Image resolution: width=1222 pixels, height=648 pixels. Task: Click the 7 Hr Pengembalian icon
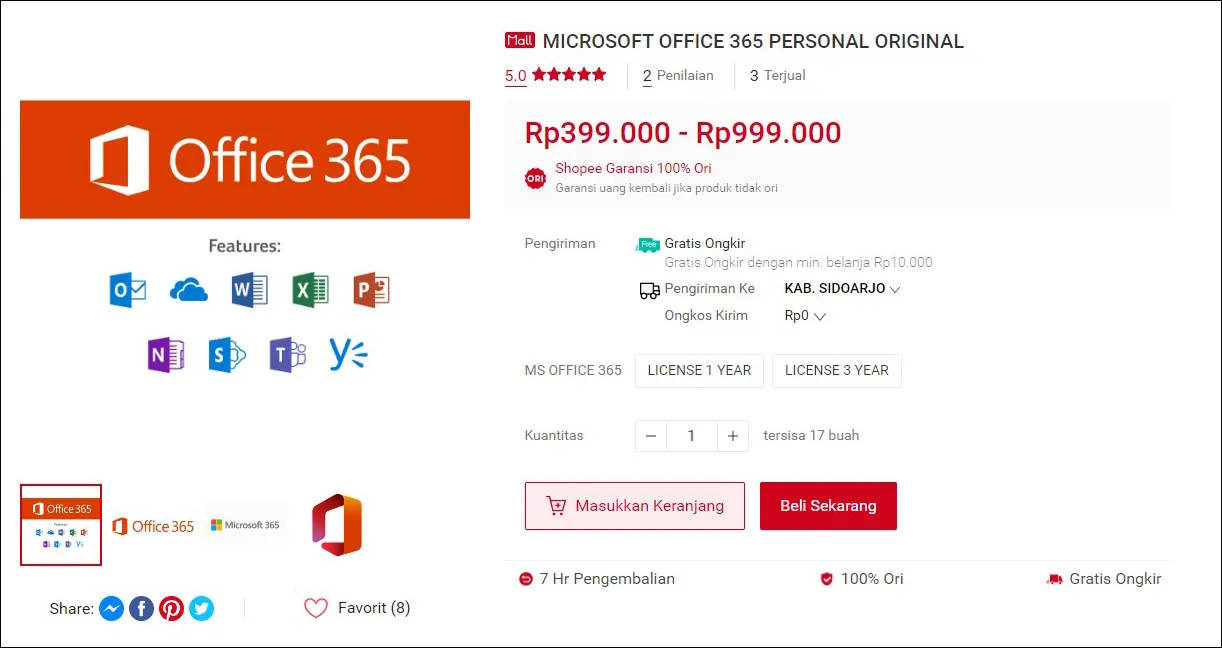527,578
